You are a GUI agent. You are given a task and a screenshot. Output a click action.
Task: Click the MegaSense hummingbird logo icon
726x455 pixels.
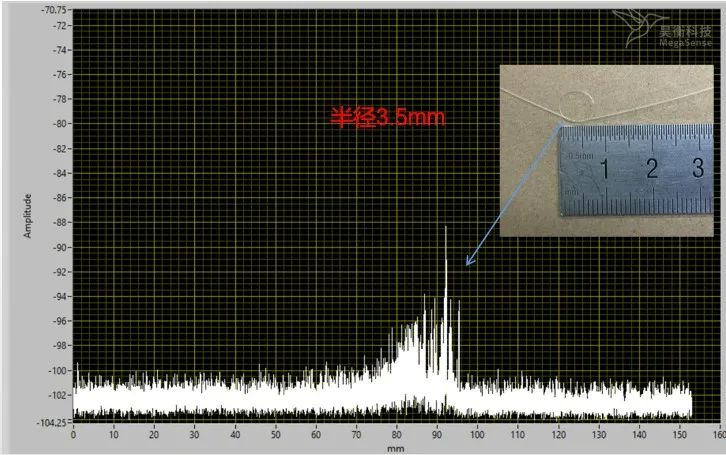(x=635, y=24)
